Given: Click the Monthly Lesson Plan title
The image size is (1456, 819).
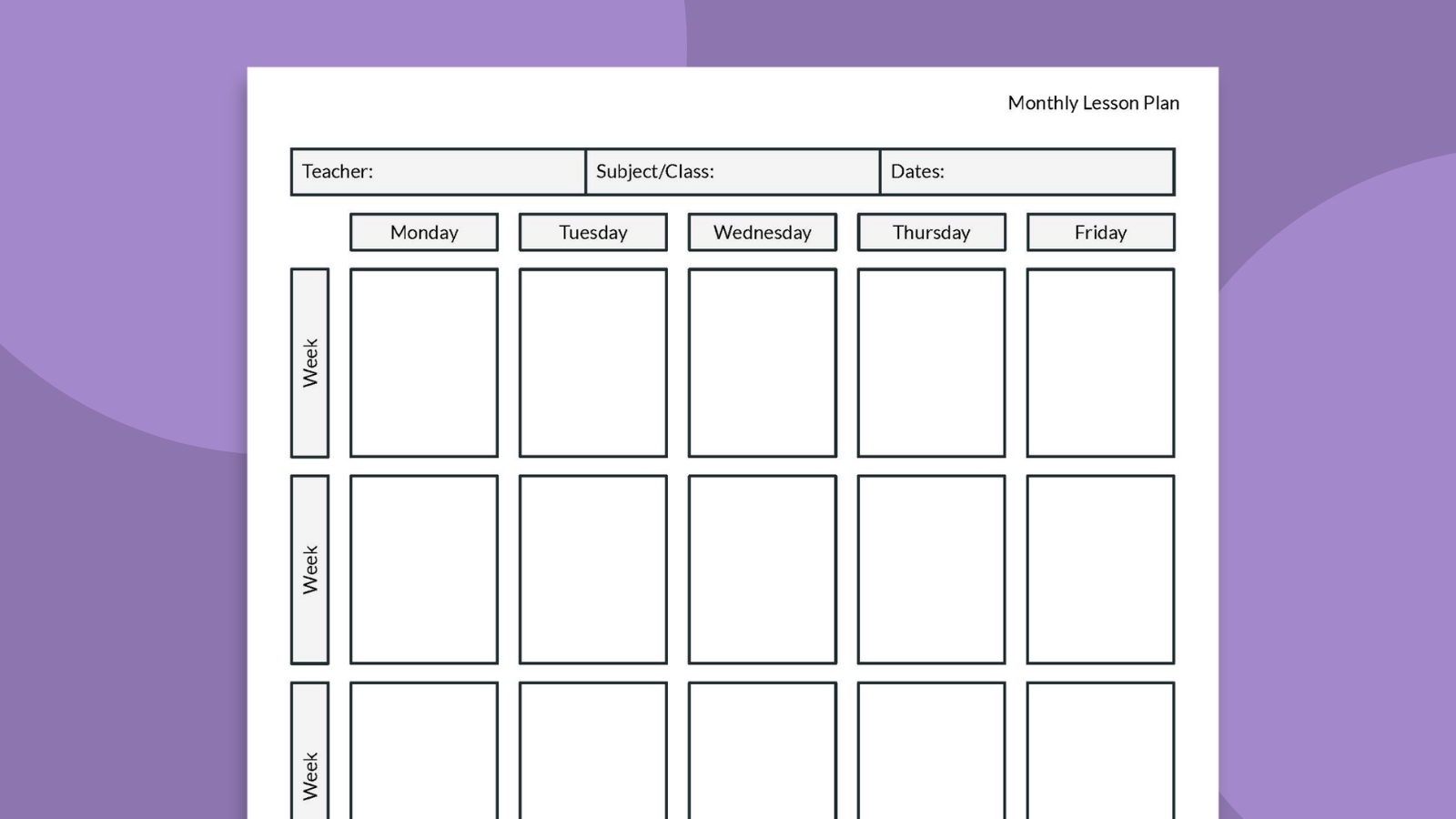Looking at the screenshot, I should [x=1092, y=103].
